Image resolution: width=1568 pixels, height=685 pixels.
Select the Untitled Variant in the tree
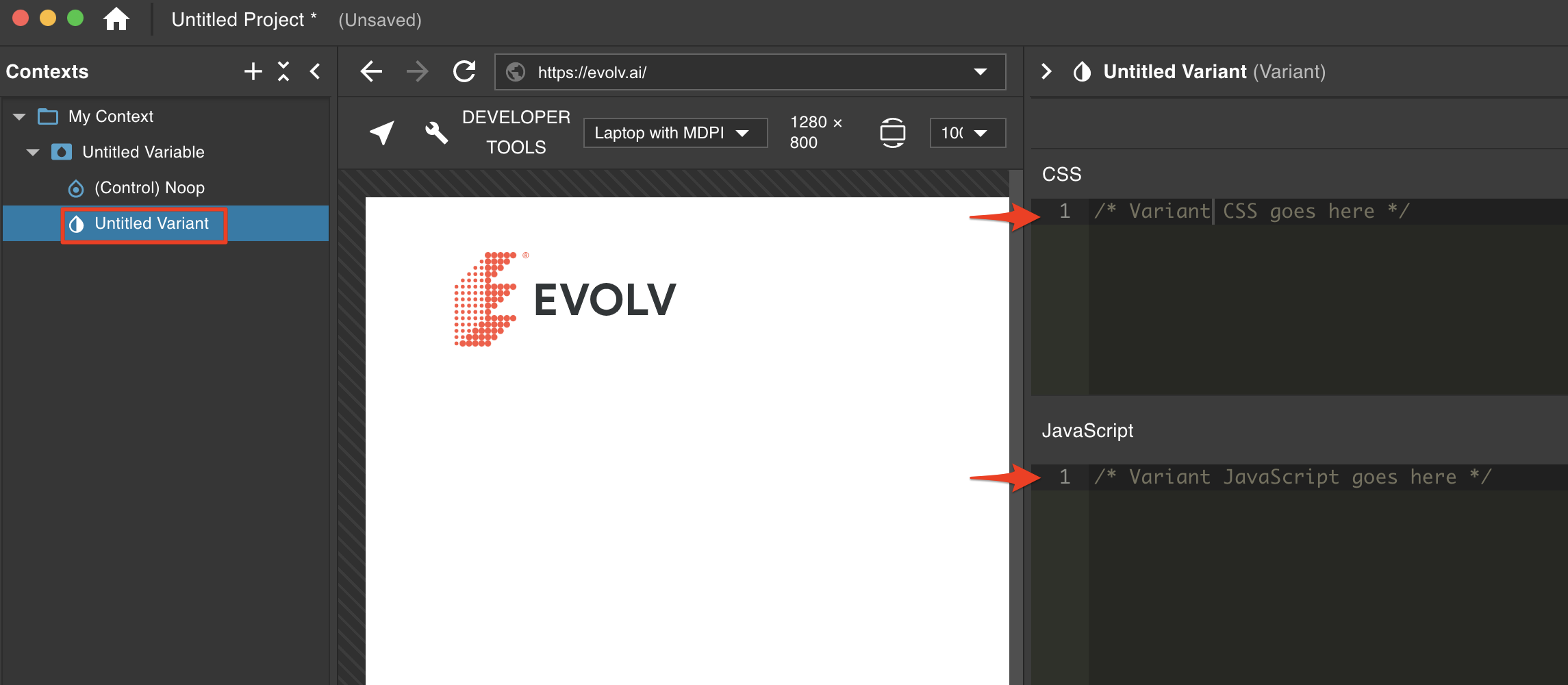click(x=150, y=223)
